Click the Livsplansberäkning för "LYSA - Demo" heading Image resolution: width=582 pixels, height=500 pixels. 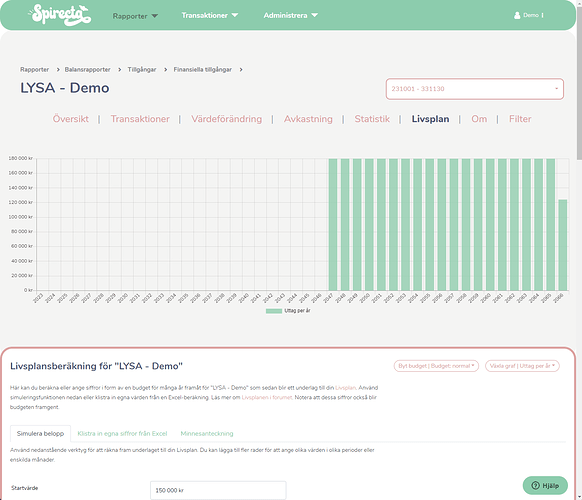97,366
